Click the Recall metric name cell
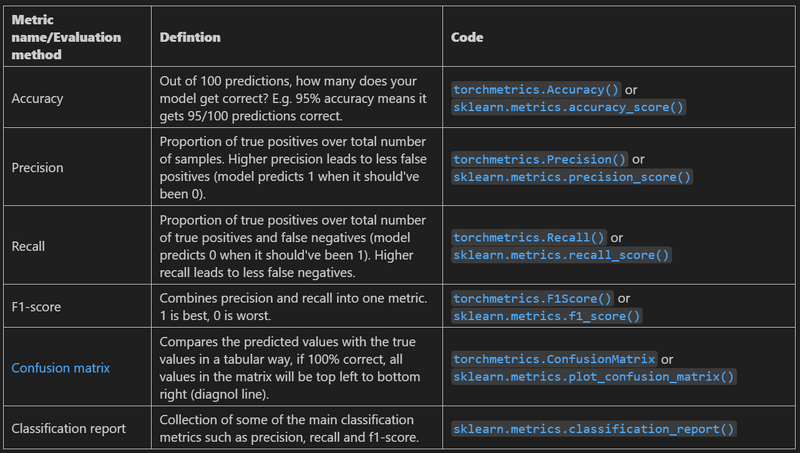The height and width of the screenshot is (453, 800). click(29, 246)
